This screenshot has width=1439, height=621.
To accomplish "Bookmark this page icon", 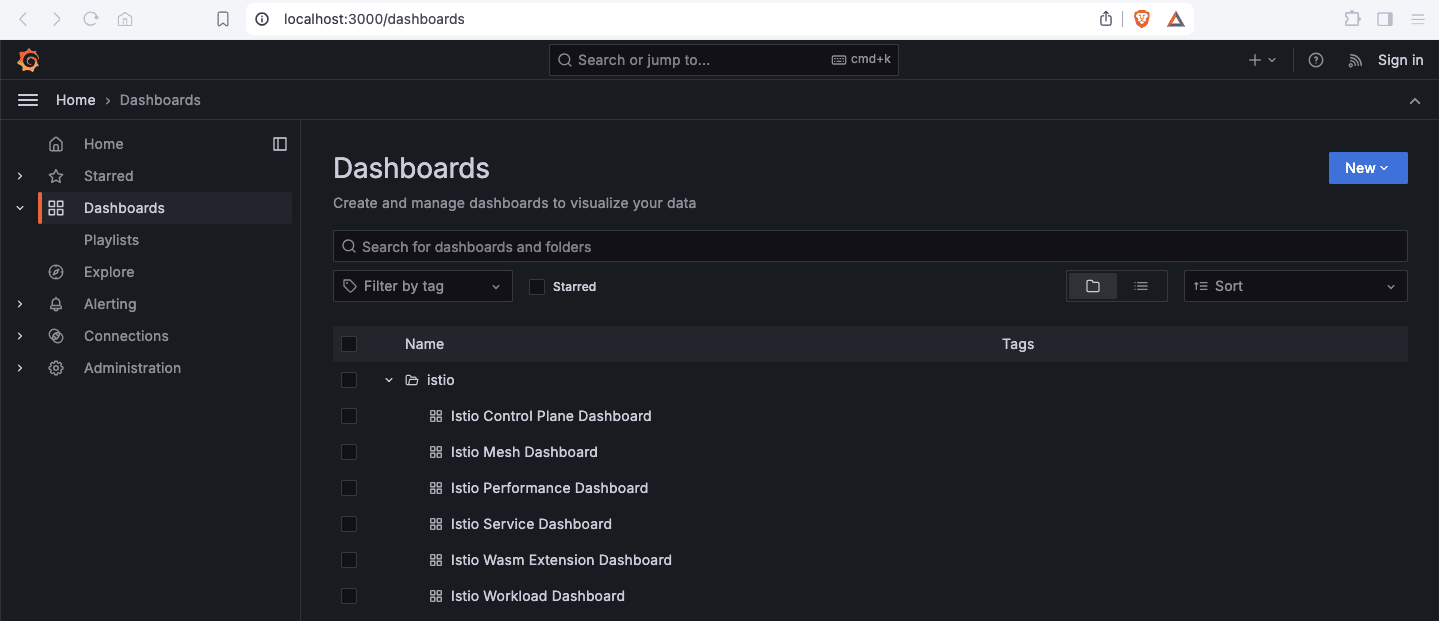I will click(x=223, y=19).
